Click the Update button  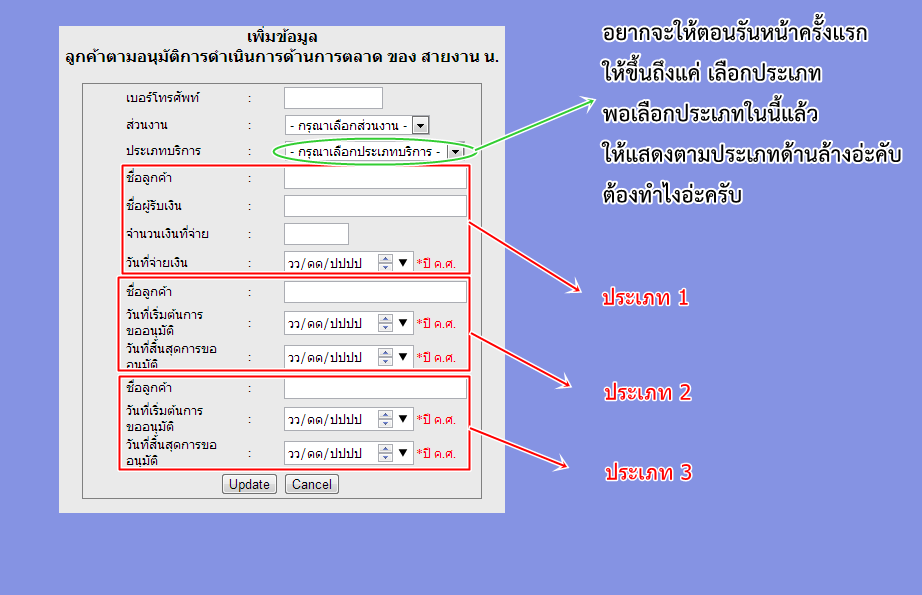(x=249, y=484)
